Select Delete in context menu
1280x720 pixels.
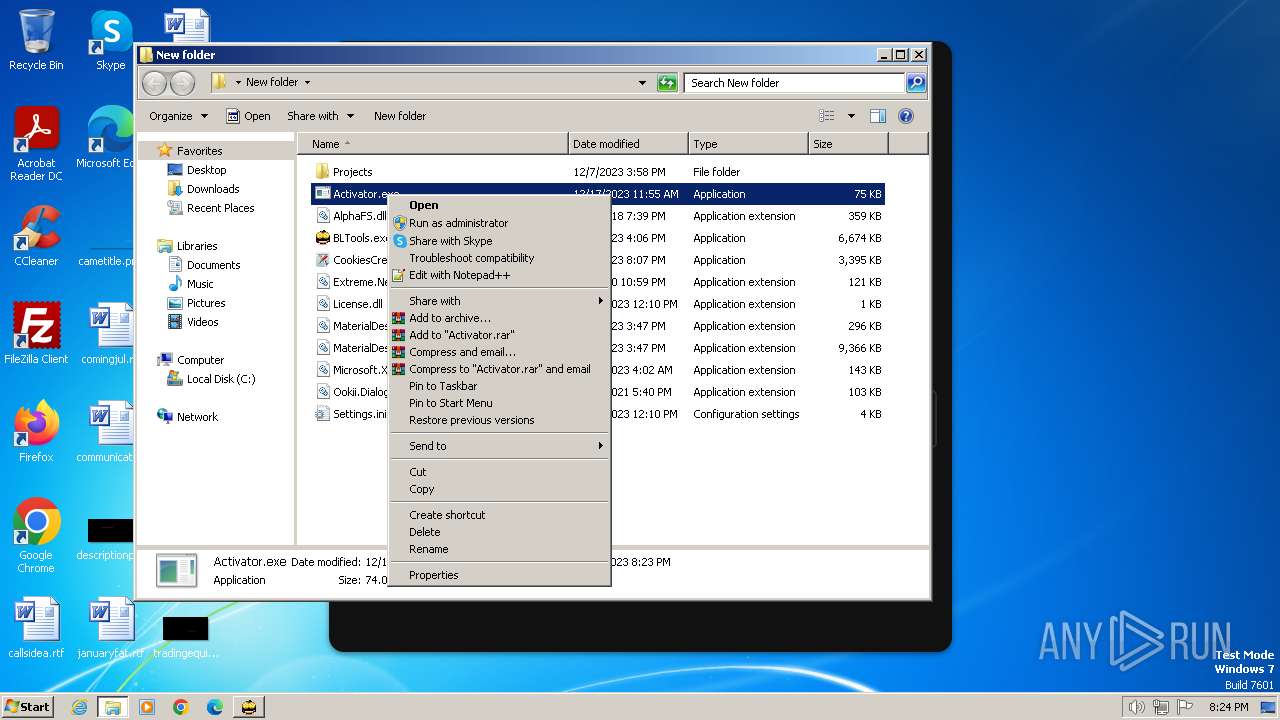[x=499, y=532]
